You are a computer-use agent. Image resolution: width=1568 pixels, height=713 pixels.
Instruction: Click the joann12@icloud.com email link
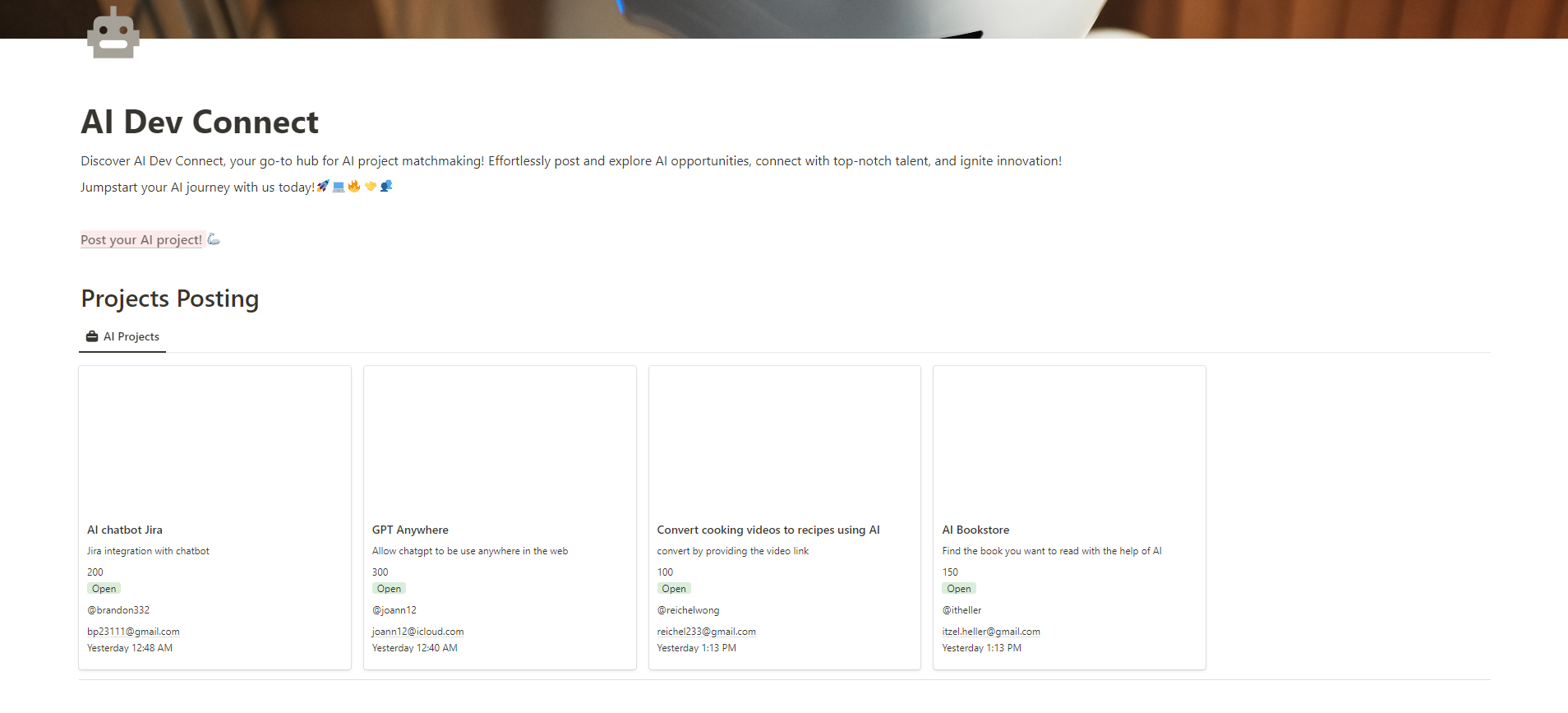coord(417,632)
